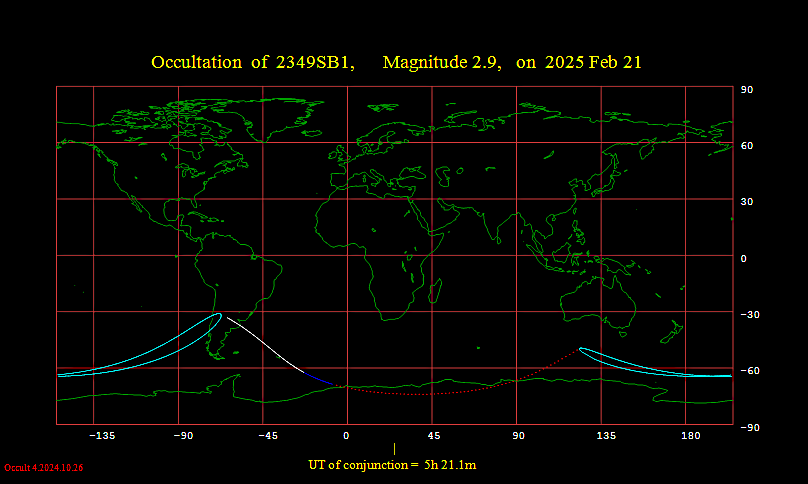This screenshot has width=808, height=484.
Task: Click the cyan loop tip near South America
Action: click(x=218, y=316)
